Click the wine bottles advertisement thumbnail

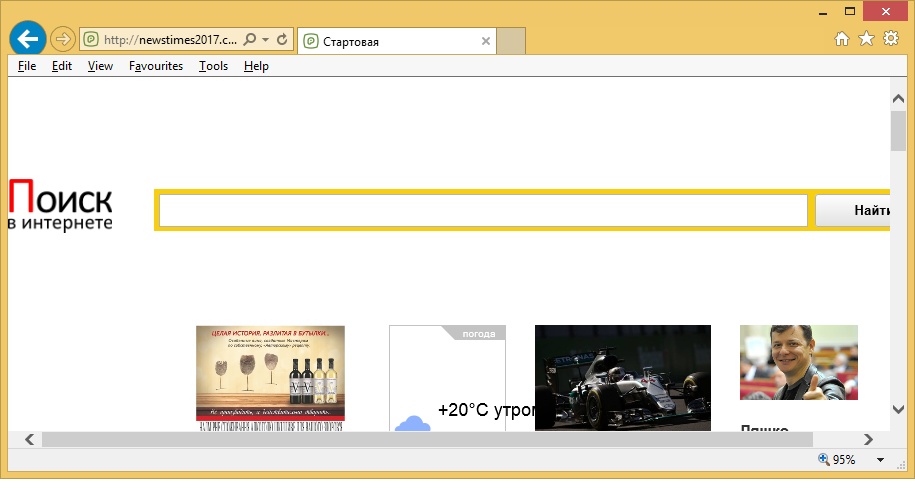pyautogui.click(x=270, y=377)
